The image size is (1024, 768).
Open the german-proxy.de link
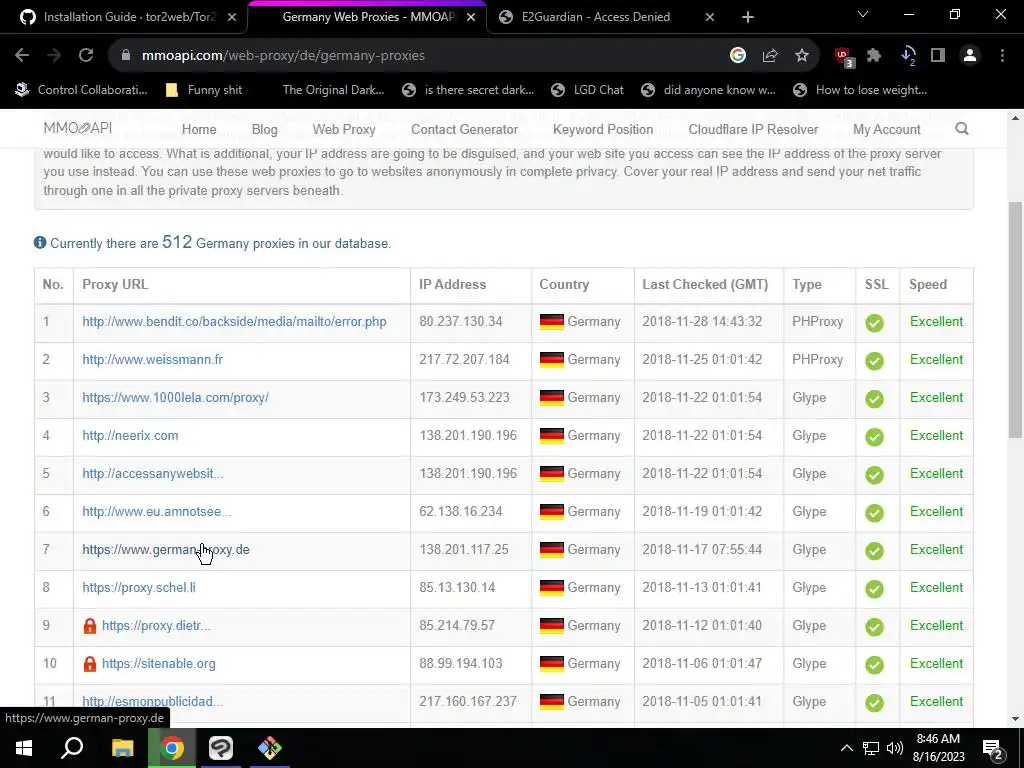166,549
